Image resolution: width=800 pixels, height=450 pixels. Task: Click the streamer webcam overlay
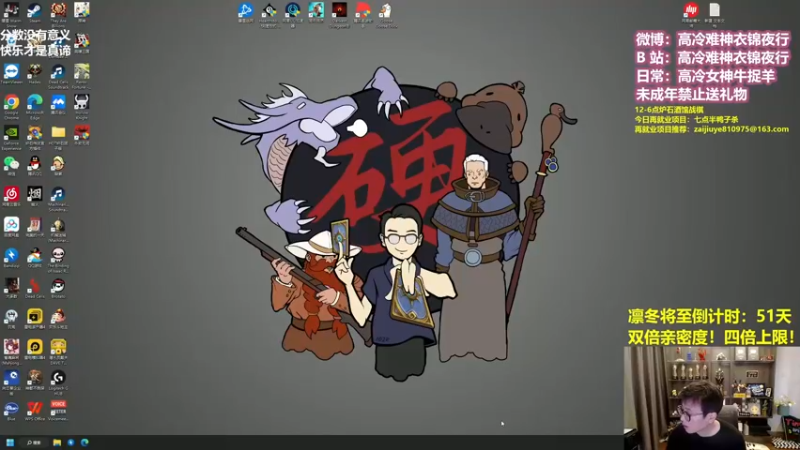point(712,398)
